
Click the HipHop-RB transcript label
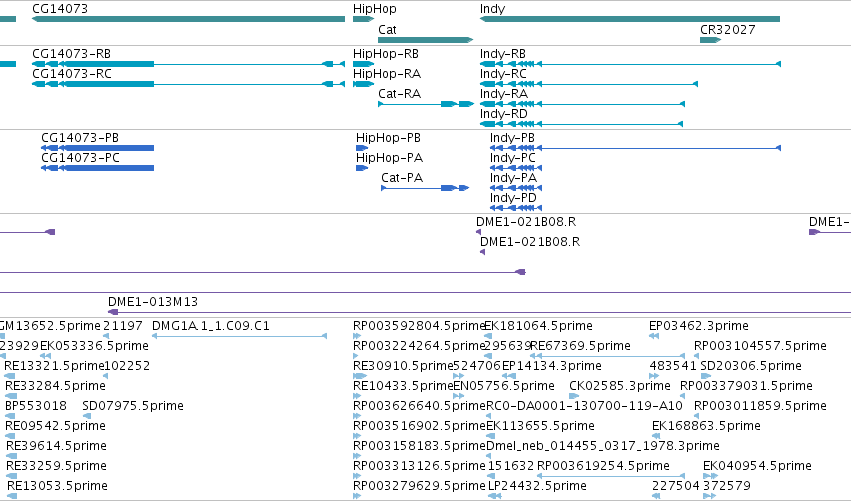click(386, 54)
